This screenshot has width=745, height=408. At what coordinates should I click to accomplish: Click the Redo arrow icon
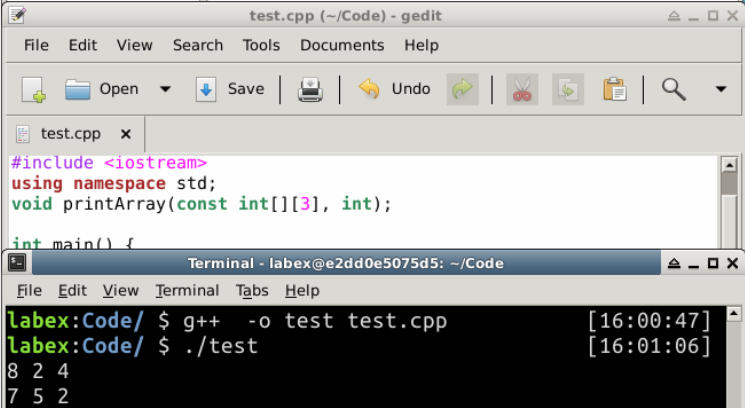point(461,90)
